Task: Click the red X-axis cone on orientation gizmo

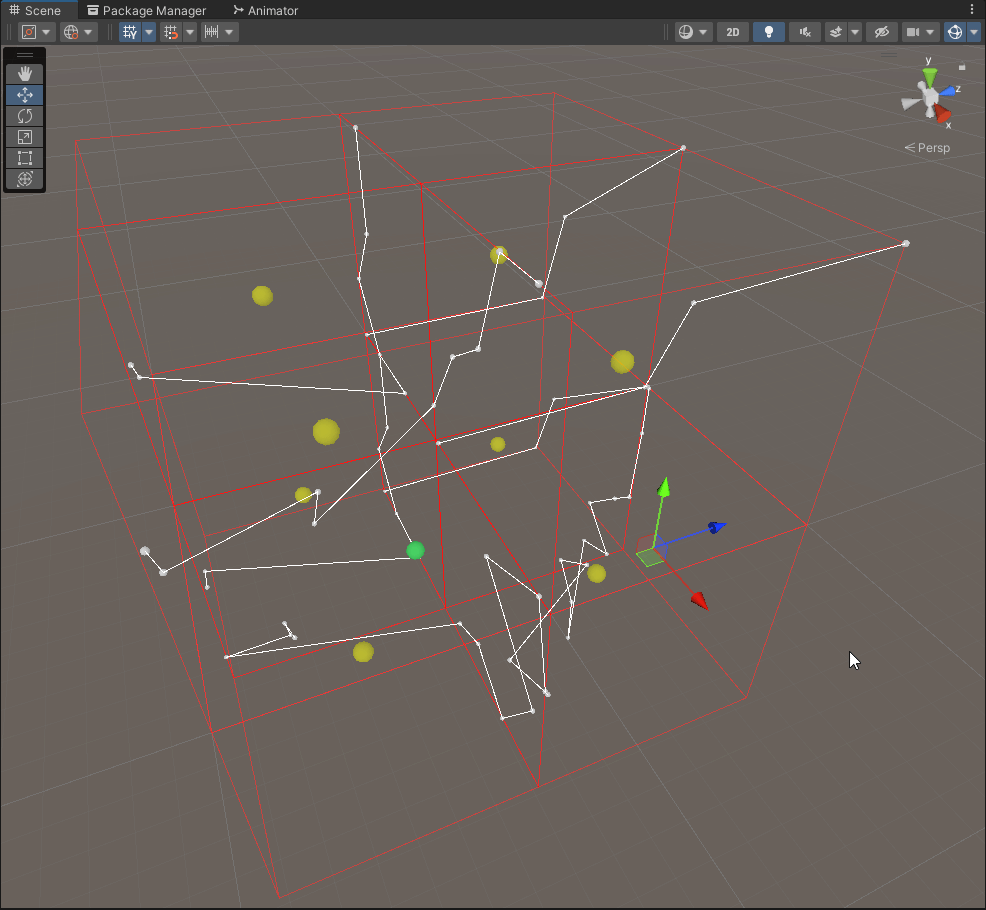Action: (942, 114)
